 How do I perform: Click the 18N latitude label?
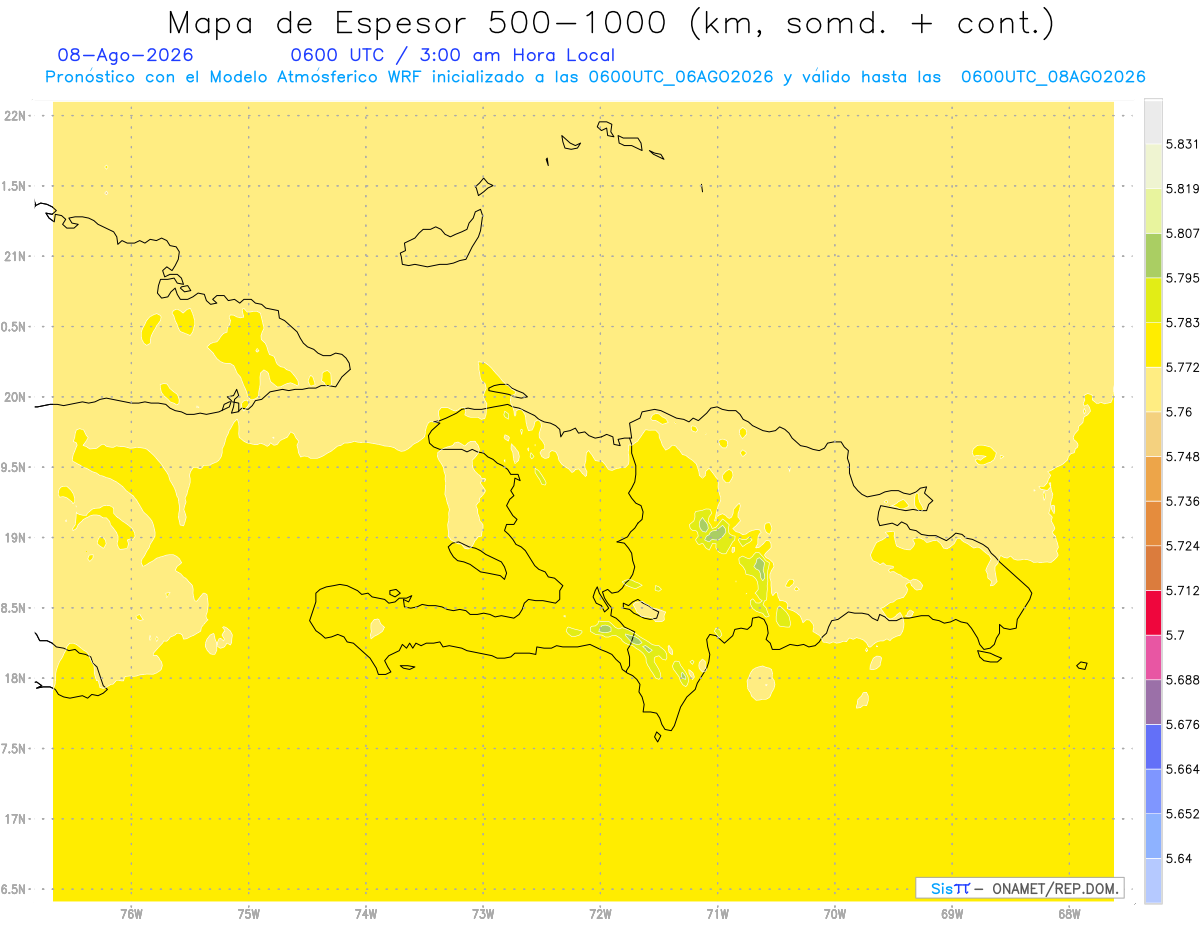click(16, 679)
